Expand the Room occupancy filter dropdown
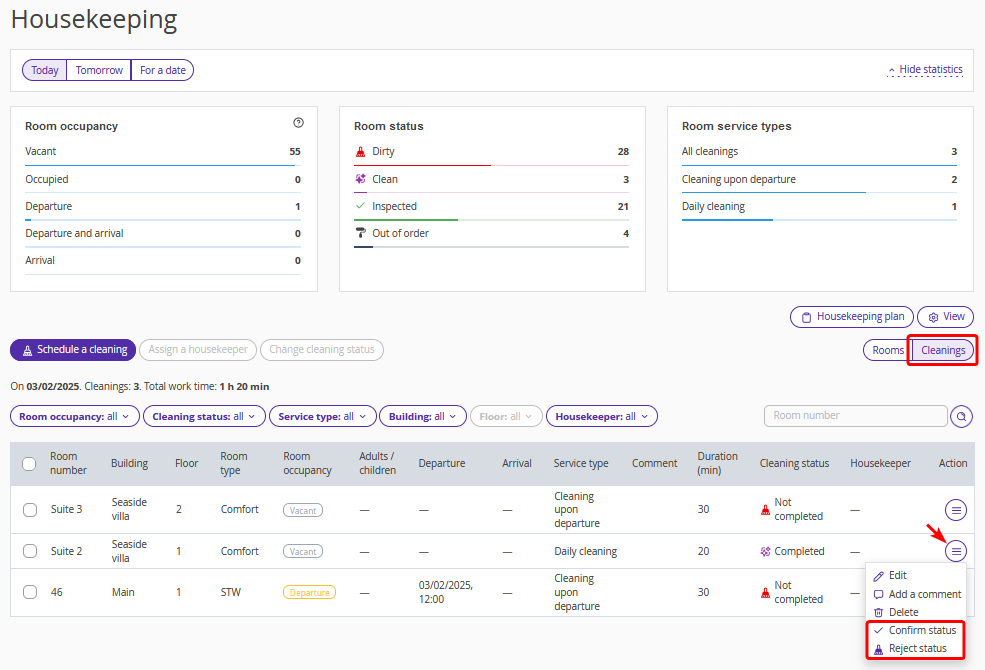The image size is (985, 670). [74, 416]
